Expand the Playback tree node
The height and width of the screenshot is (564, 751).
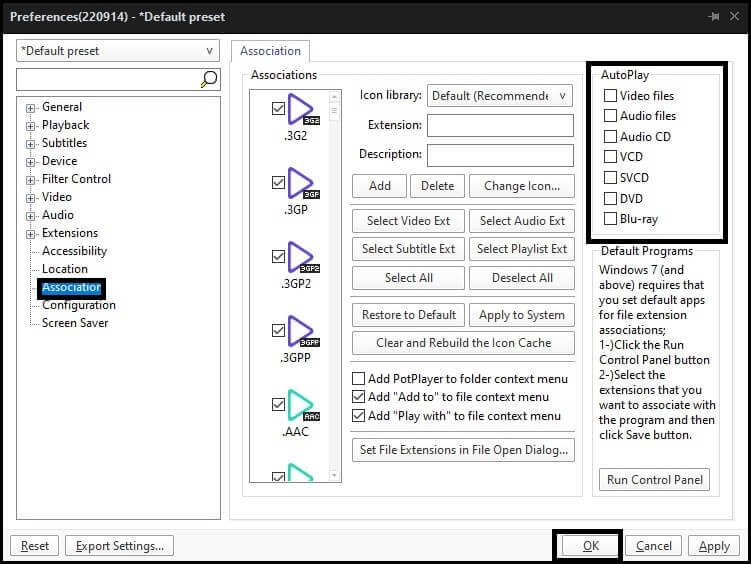tap(31, 126)
